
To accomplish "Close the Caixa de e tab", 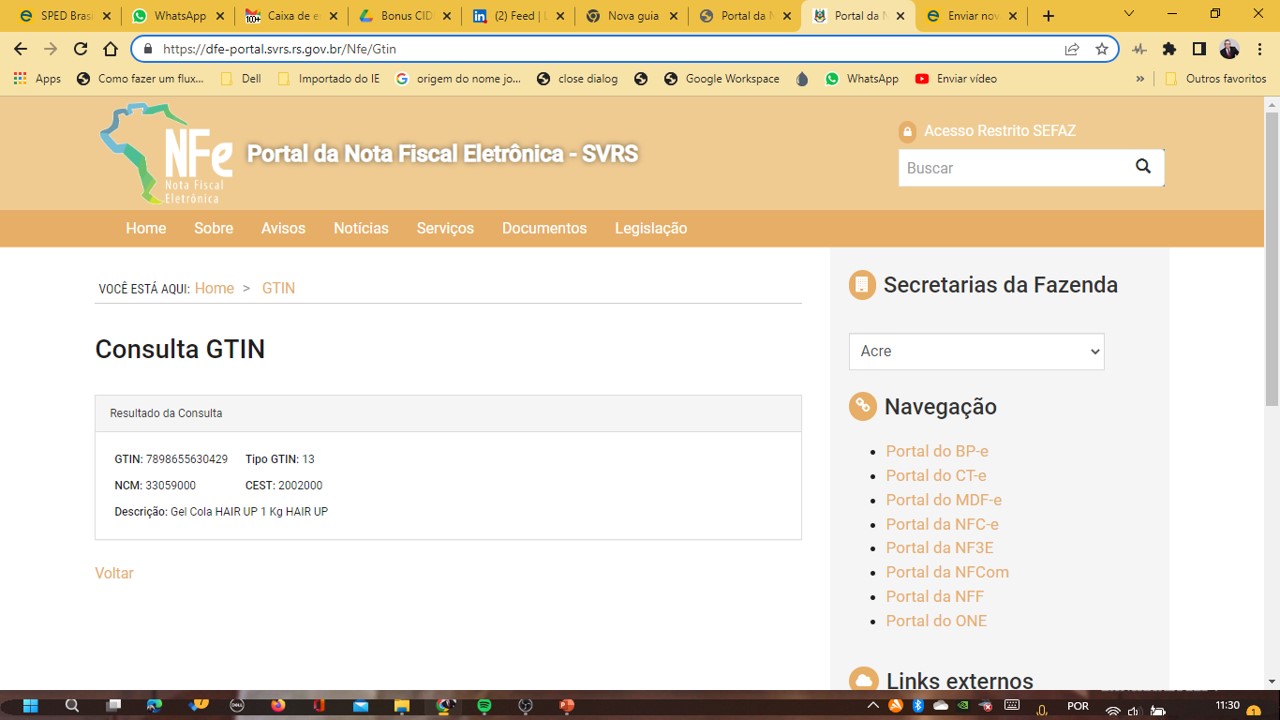I will 334,16.
